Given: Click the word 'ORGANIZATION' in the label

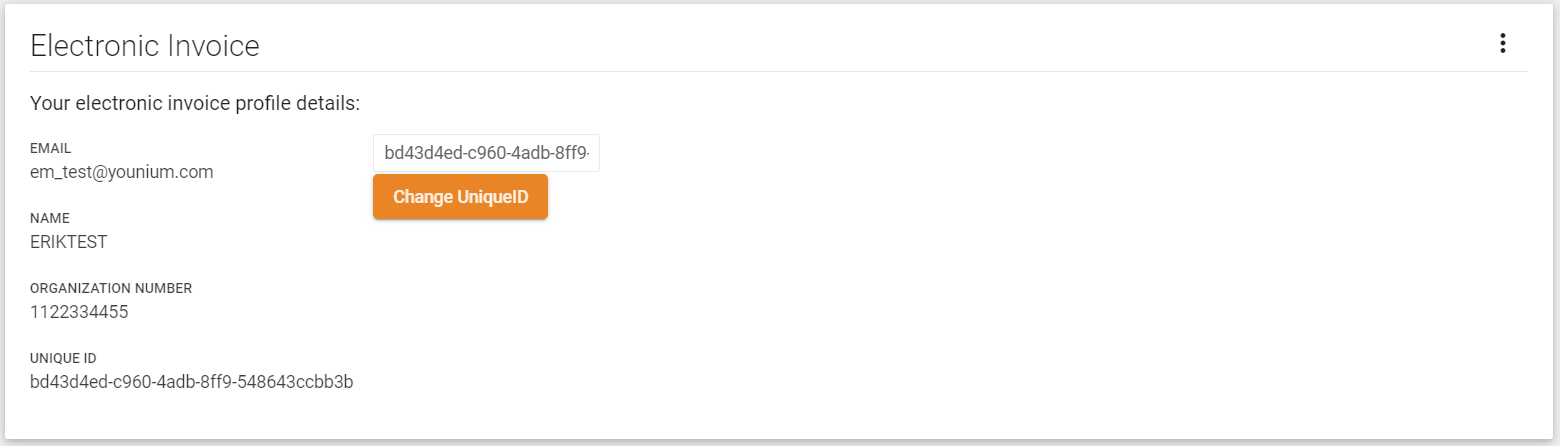Looking at the screenshot, I should 80,288.
